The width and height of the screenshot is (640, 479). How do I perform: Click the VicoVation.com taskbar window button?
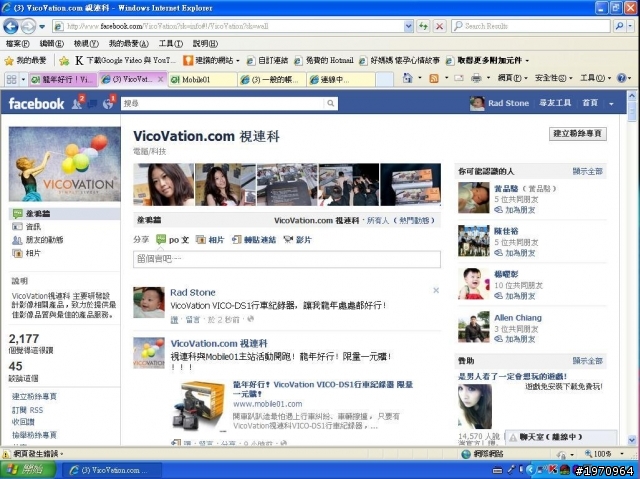coord(111,470)
